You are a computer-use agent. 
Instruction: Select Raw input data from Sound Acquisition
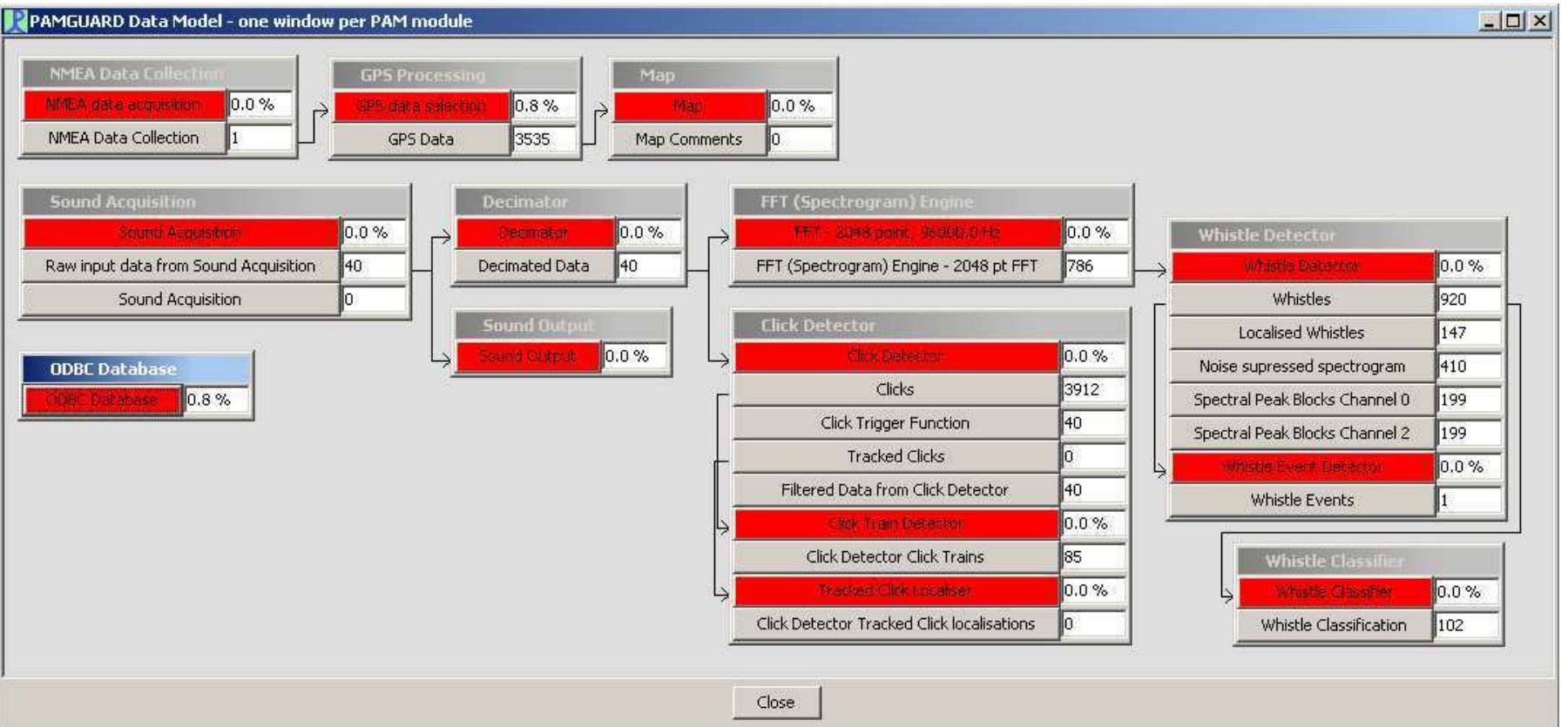click(x=180, y=266)
